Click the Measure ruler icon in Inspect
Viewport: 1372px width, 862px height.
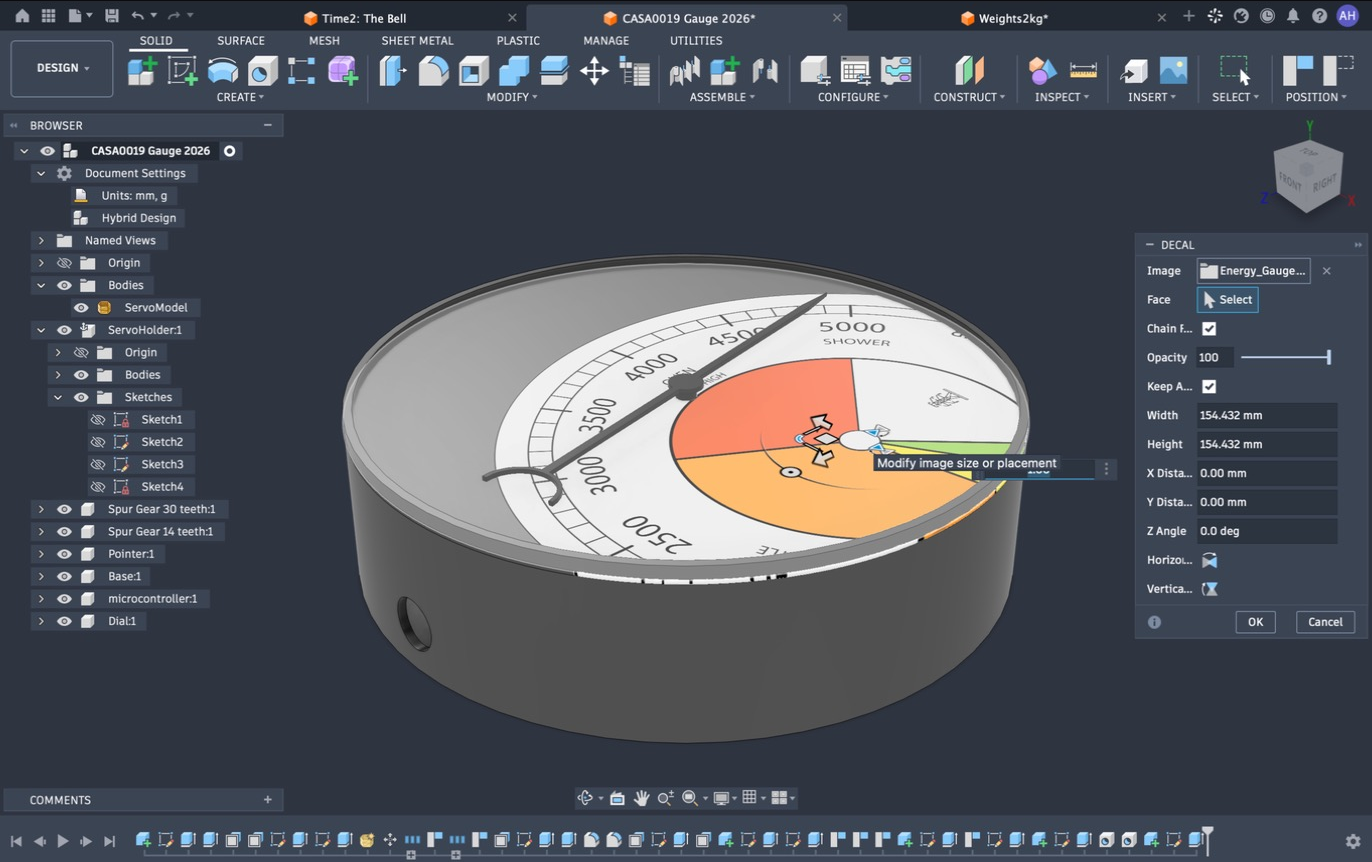(1083, 70)
